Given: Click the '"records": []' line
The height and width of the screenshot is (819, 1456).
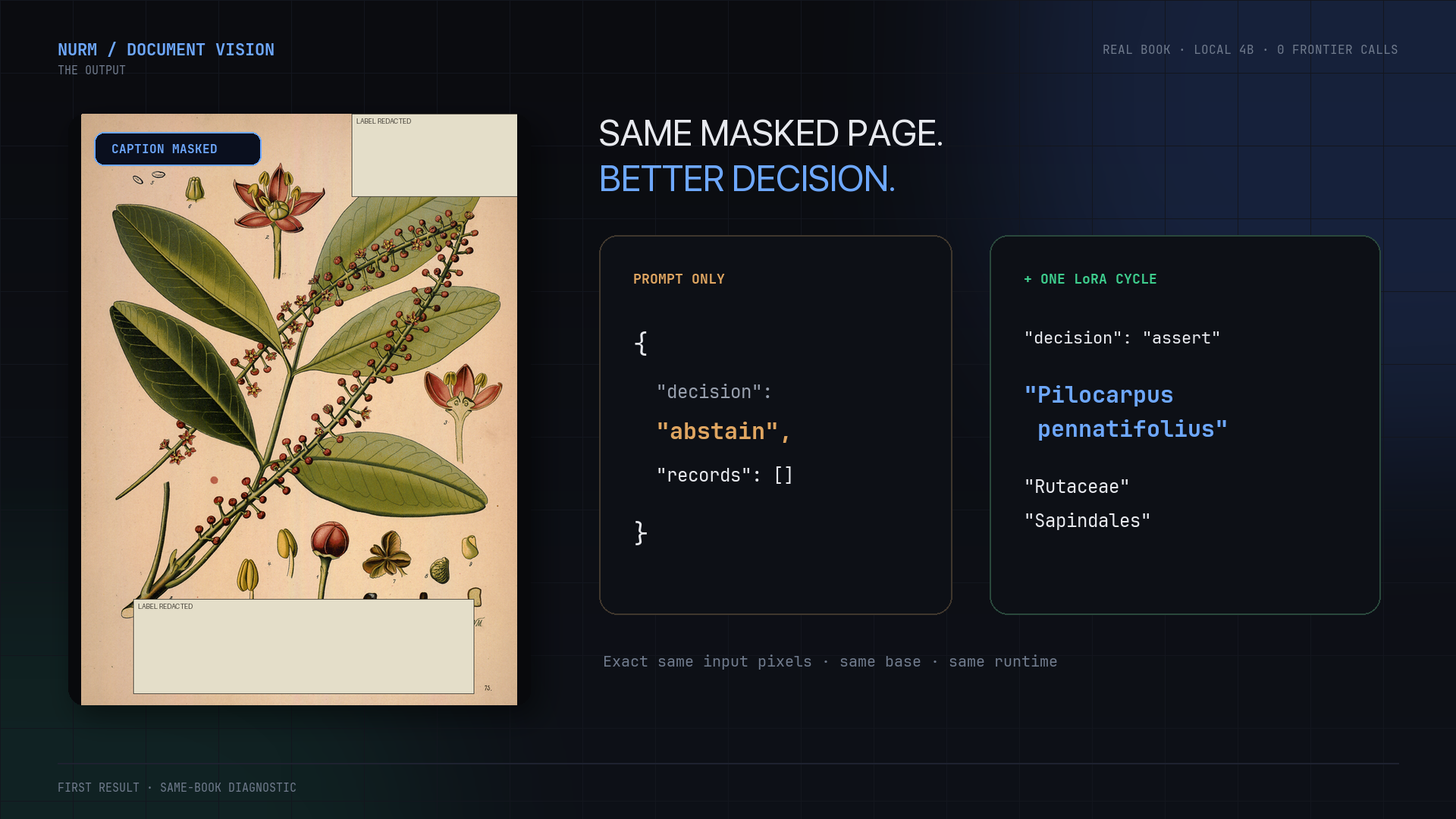Looking at the screenshot, I should pyautogui.click(x=725, y=475).
